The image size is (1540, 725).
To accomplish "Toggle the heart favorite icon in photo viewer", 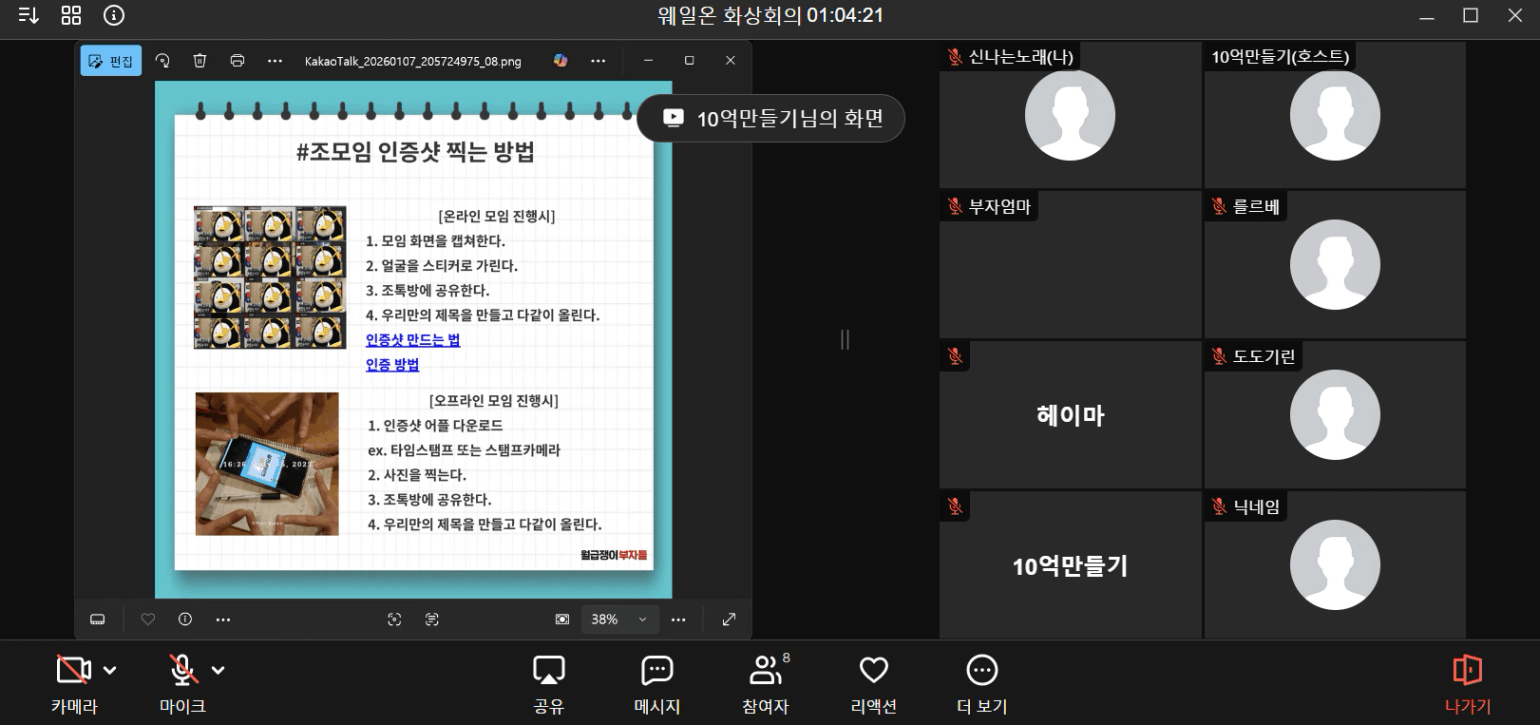I will pos(148,619).
